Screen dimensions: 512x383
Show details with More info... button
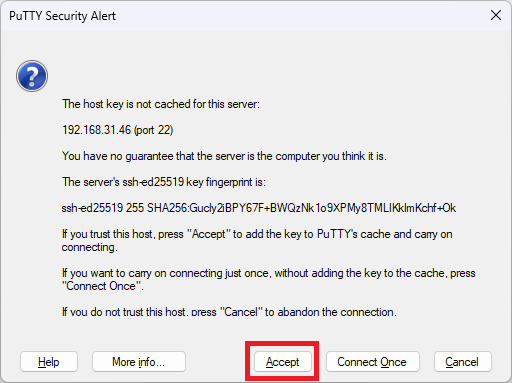pyautogui.click(x=138, y=362)
